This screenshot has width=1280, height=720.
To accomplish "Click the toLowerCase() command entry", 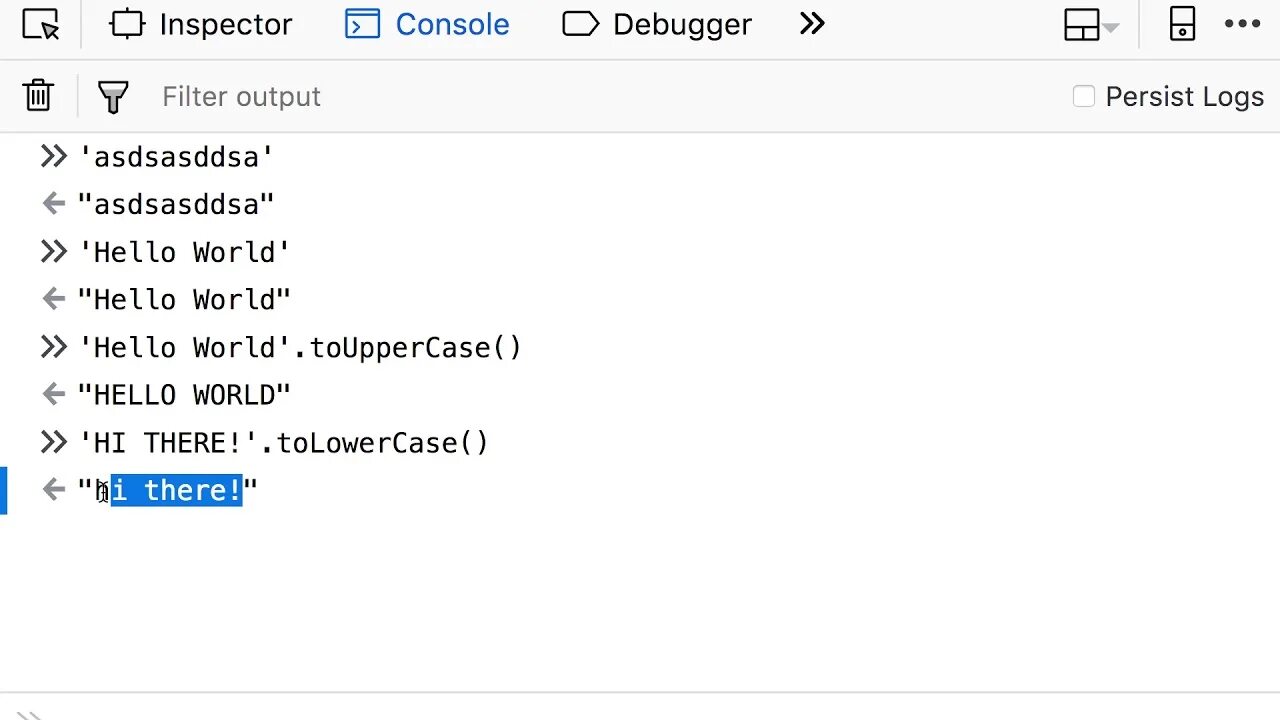I will coord(284,443).
